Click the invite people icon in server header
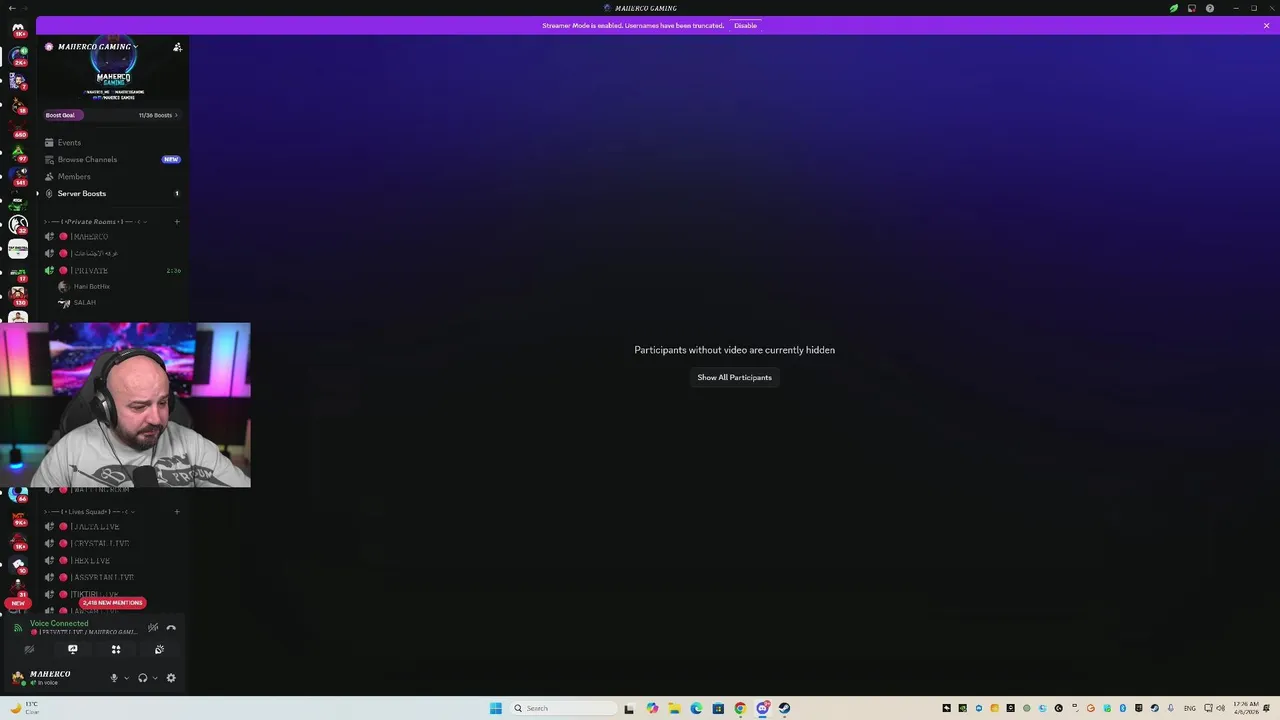Image resolution: width=1280 pixels, height=720 pixels. [x=177, y=47]
